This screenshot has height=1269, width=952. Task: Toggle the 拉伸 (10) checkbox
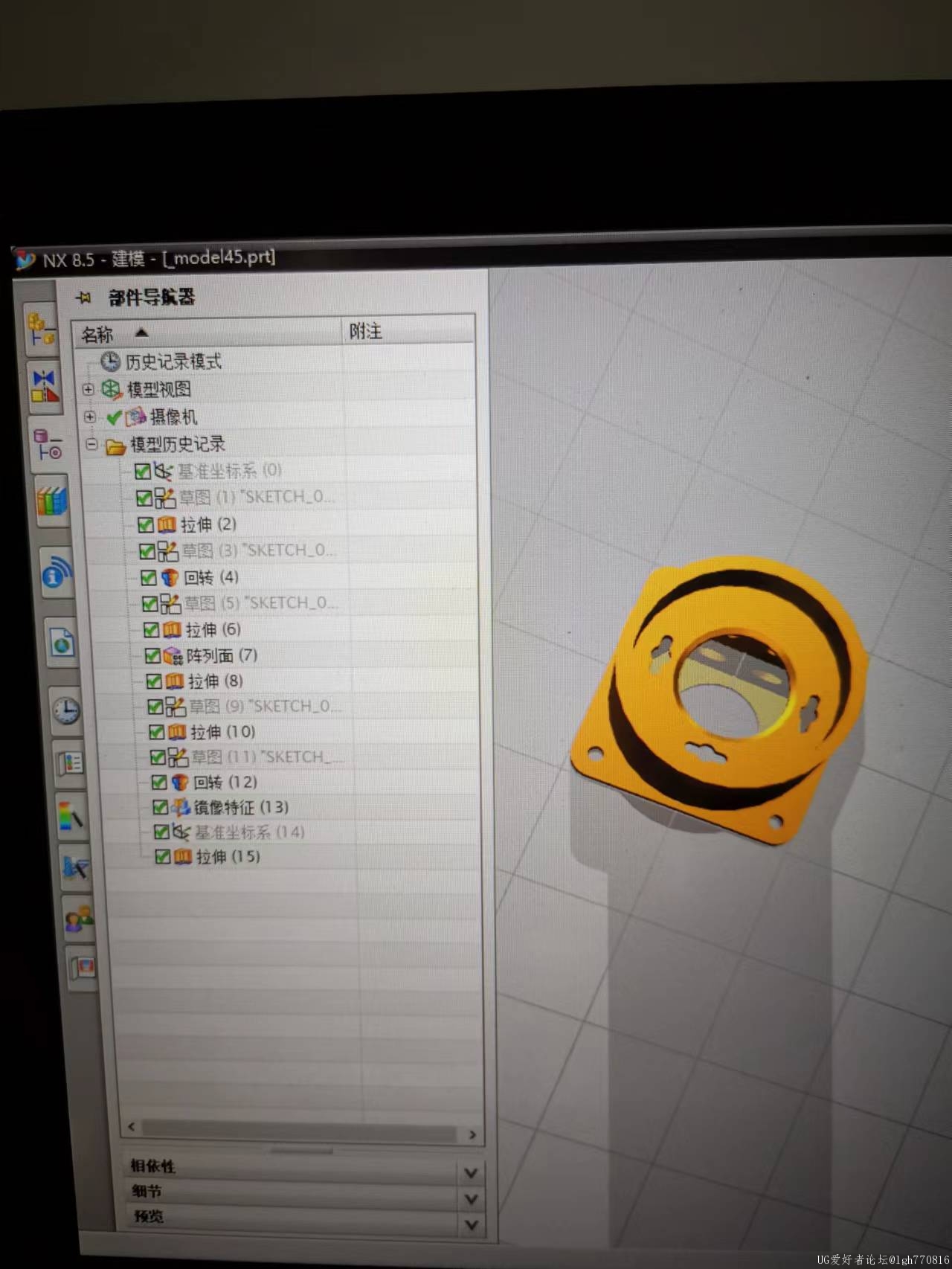156,732
